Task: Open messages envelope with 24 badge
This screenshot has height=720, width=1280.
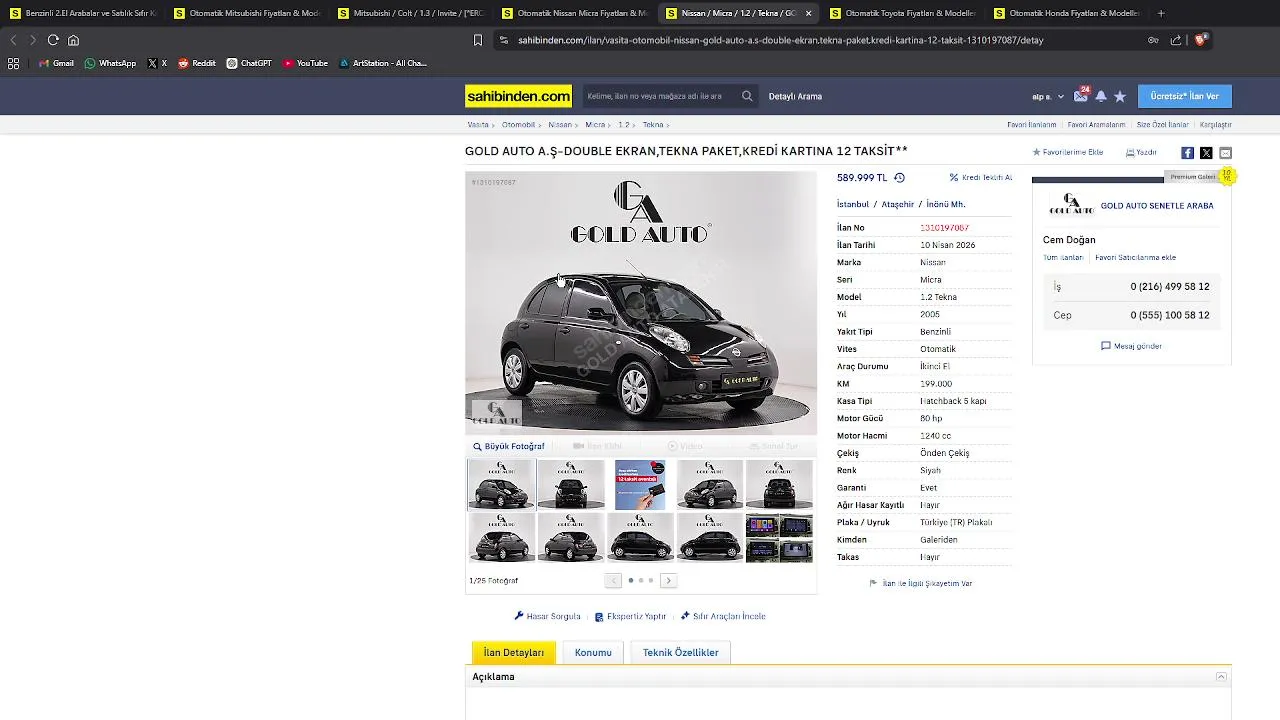Action: (x=1081, y=95)
